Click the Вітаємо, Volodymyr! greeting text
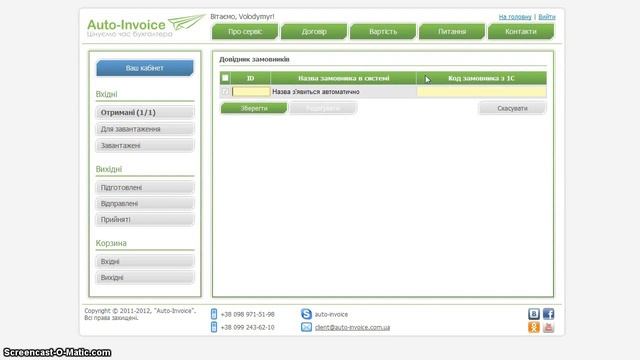Viewport: 640px width, 360px height. (x=242, y=16)
